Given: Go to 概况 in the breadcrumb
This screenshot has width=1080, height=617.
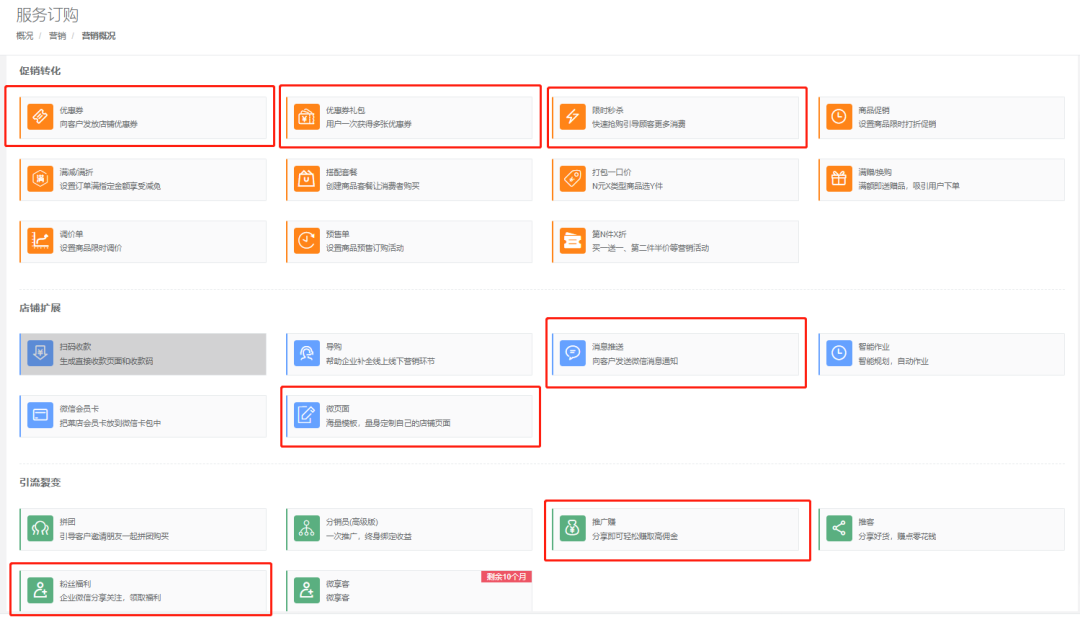Looking at the screenshot, I should click(25, 36).
